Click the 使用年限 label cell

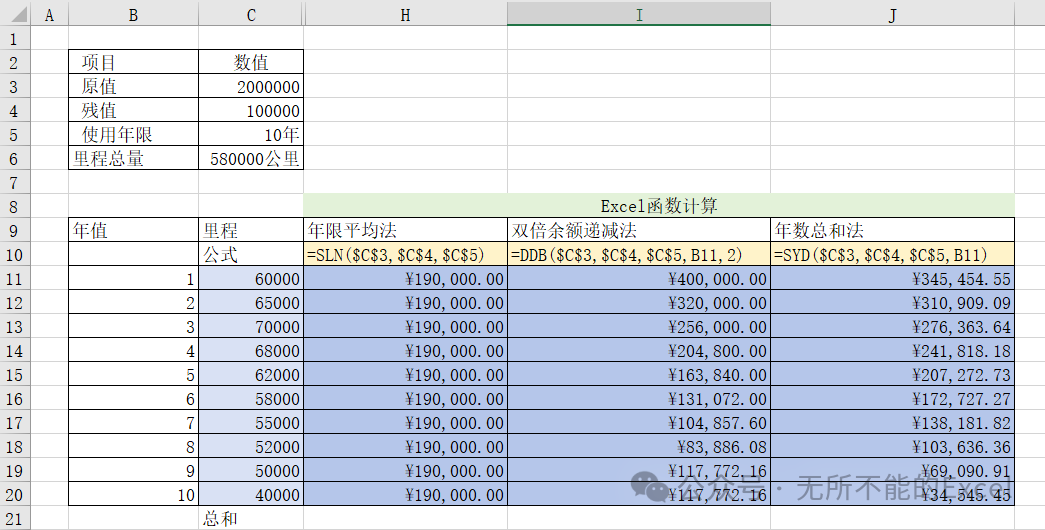(x=133, y=134)
